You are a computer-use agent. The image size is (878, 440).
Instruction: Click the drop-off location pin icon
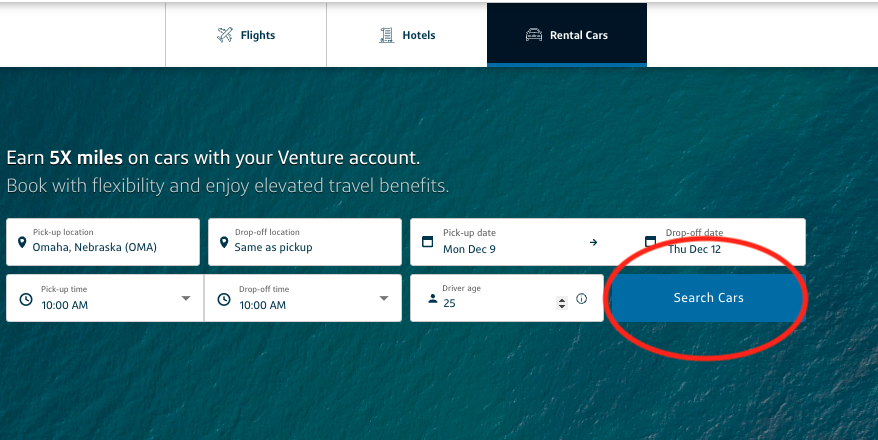tap(224, 242)
